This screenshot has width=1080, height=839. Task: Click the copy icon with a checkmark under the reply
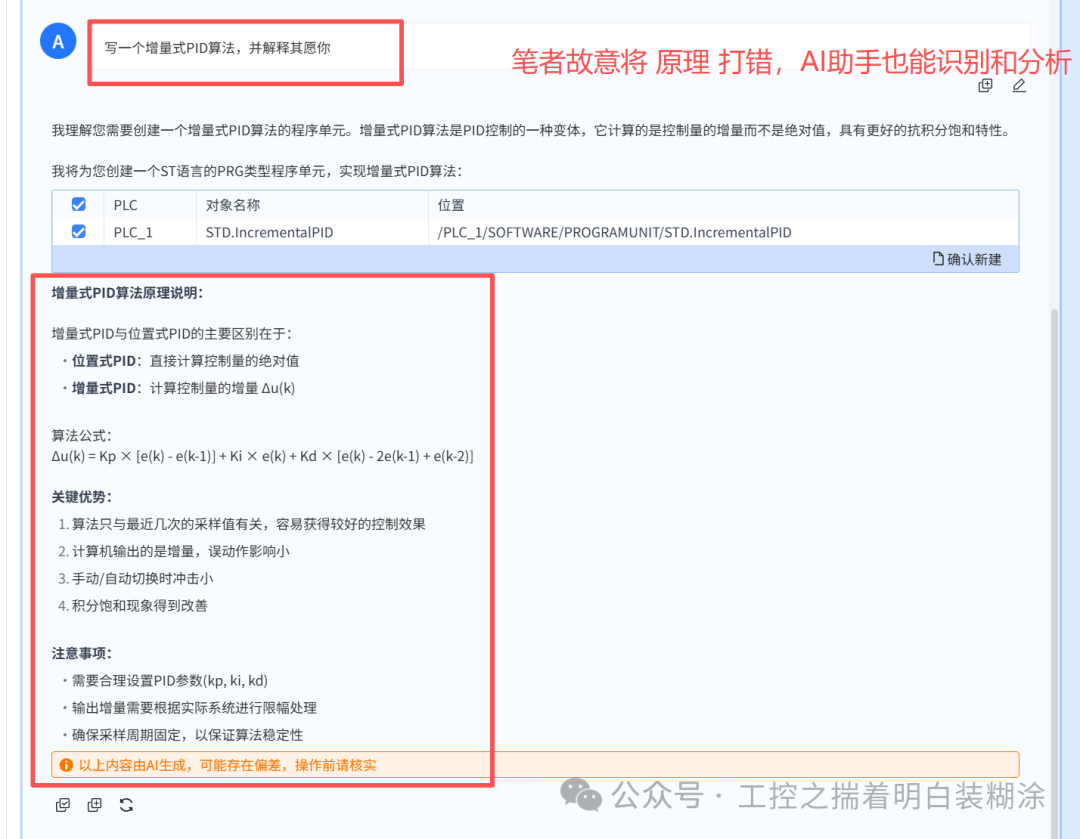point(63,805)
